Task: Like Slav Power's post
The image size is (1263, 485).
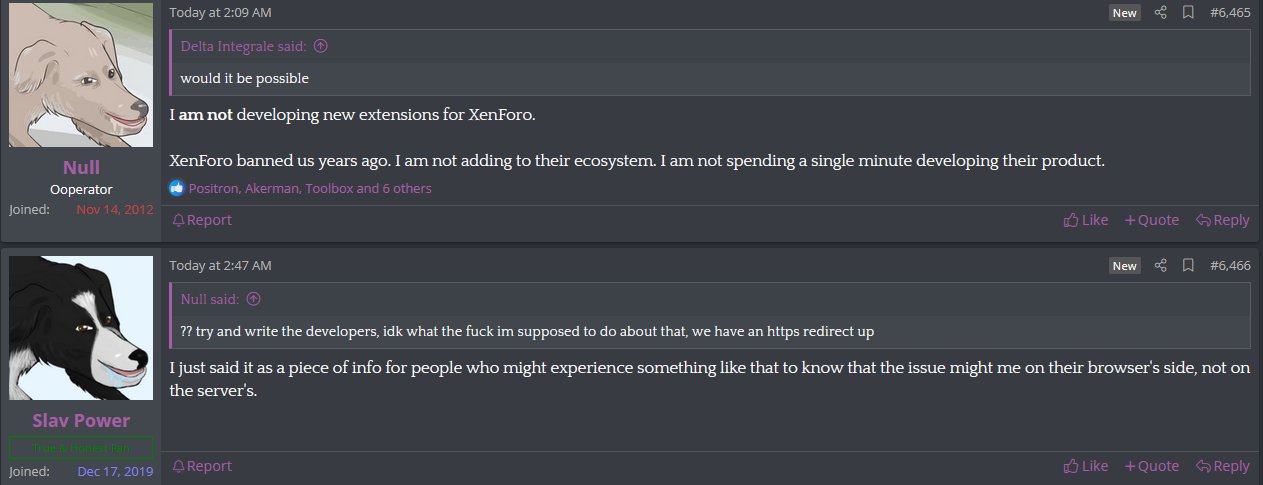Action: coord(1086,466)
